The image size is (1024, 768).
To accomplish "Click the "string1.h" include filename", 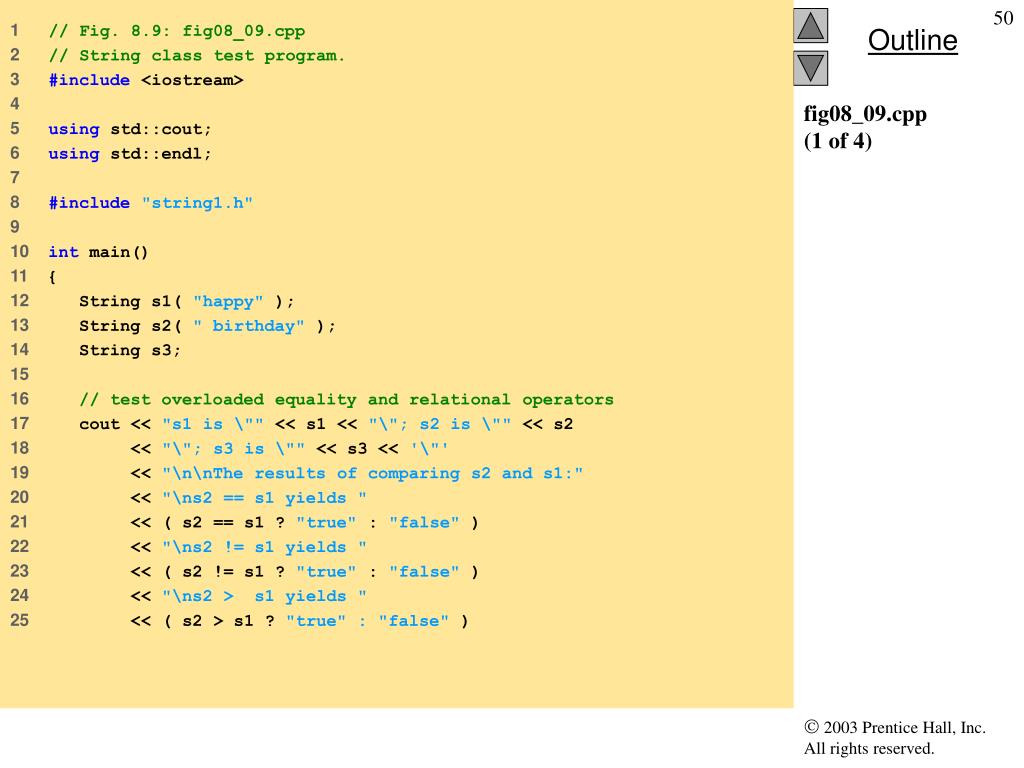I will click(197, 203).
